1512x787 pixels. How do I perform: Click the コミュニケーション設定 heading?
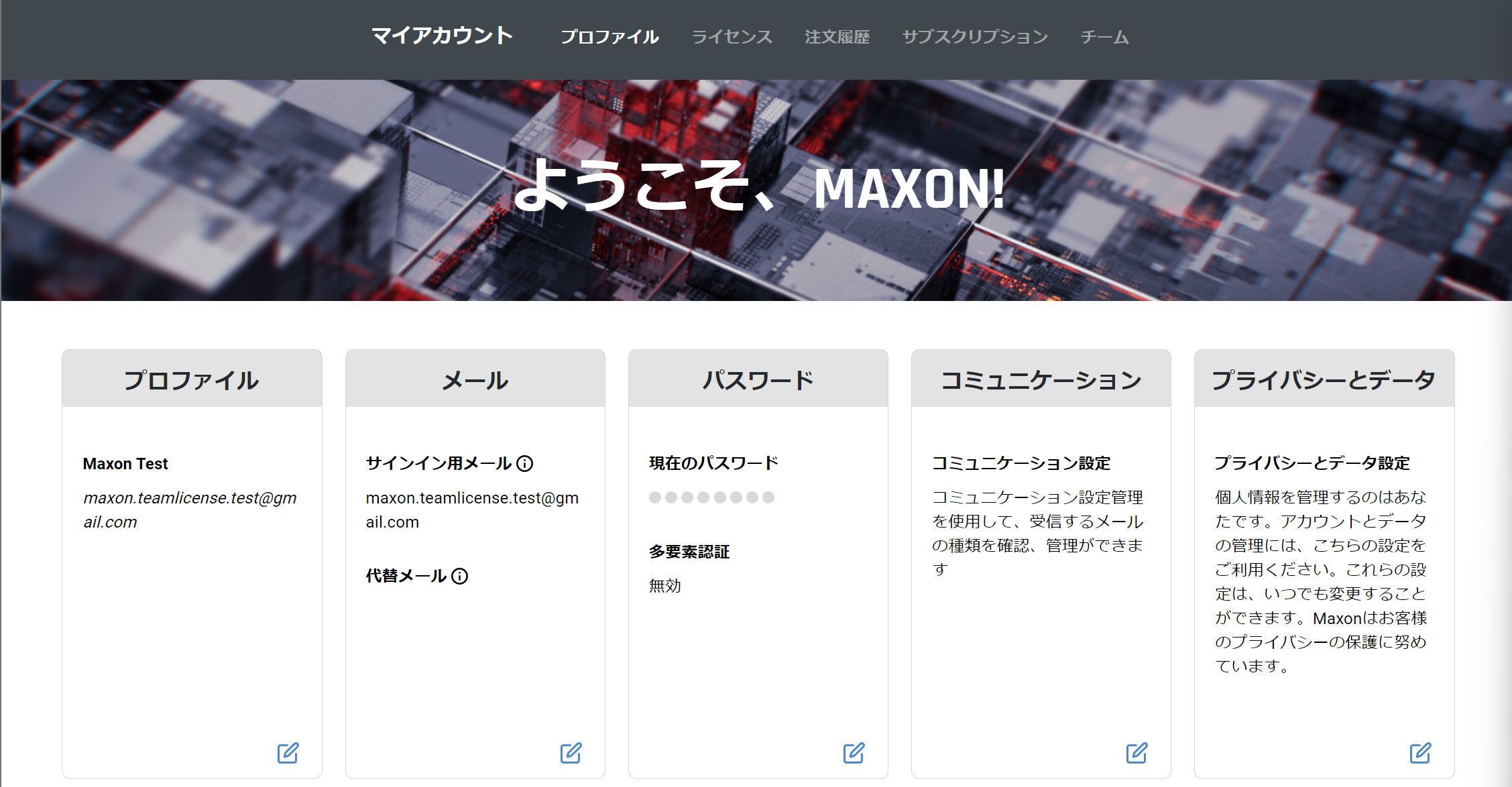1021,463
